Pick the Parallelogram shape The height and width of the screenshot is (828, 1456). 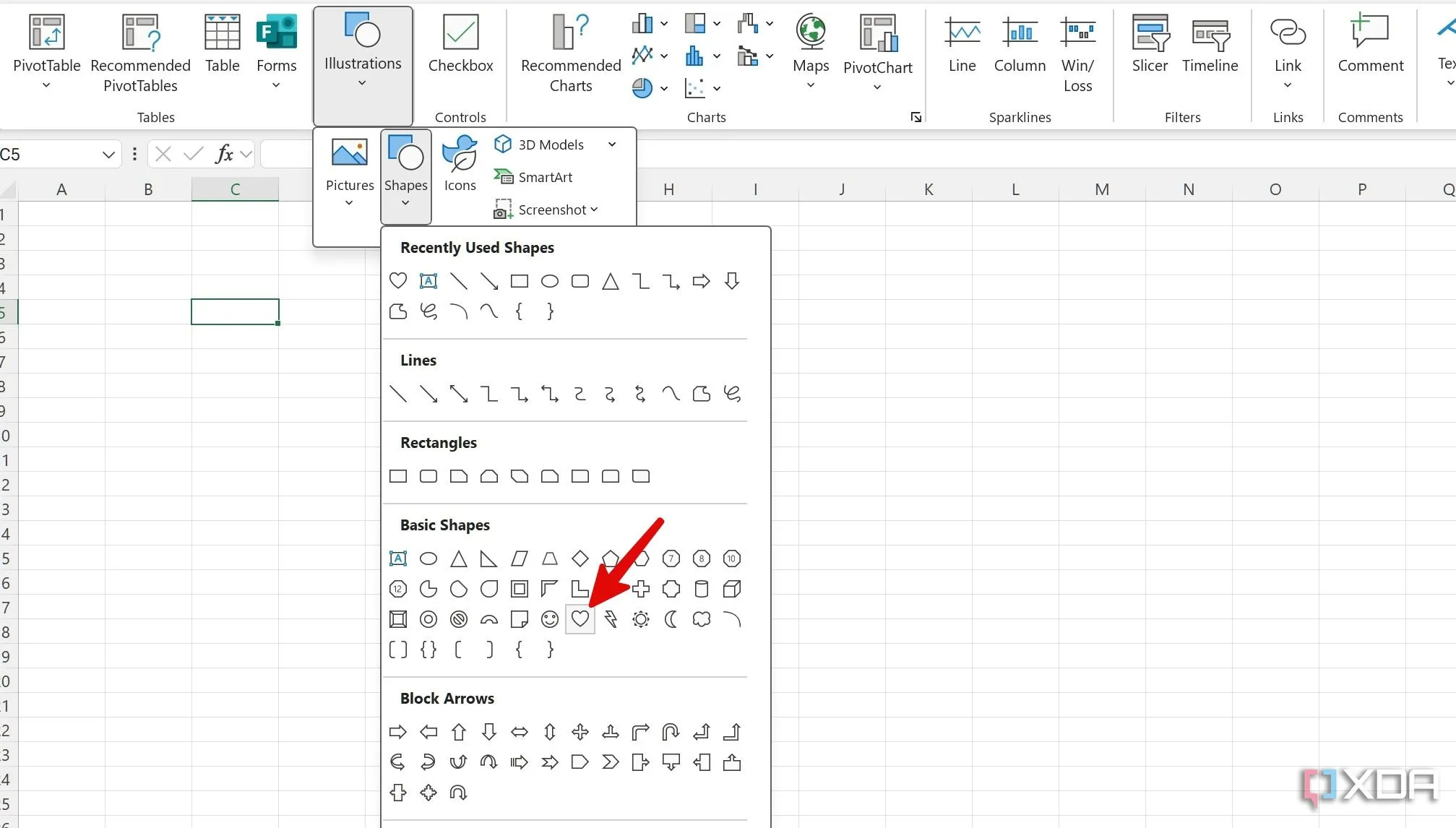point(520,559)
